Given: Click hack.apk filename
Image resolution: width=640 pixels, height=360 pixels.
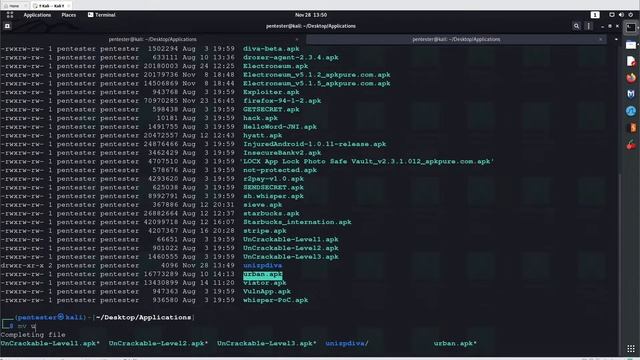Looking at the screenshot, I should tap(260, 118).
